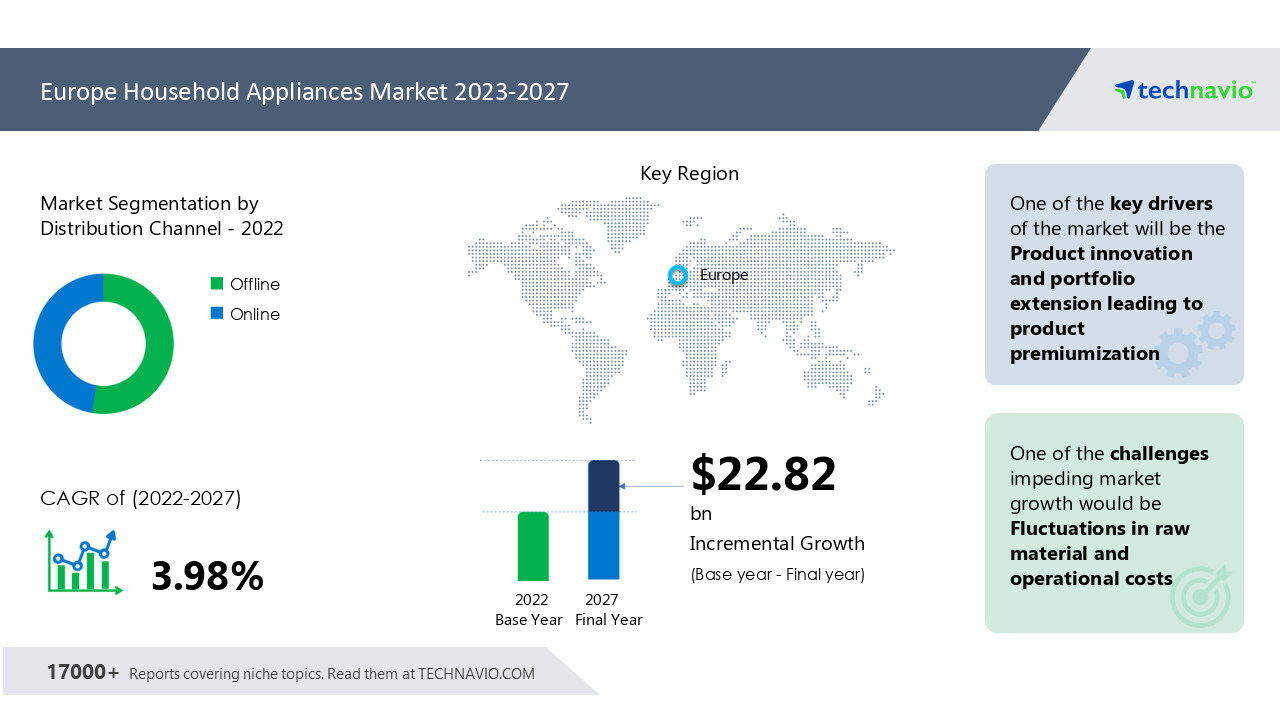1280x720 pixels.
Task: Click the green Offline legend swatch
Action: pos(217,284)
